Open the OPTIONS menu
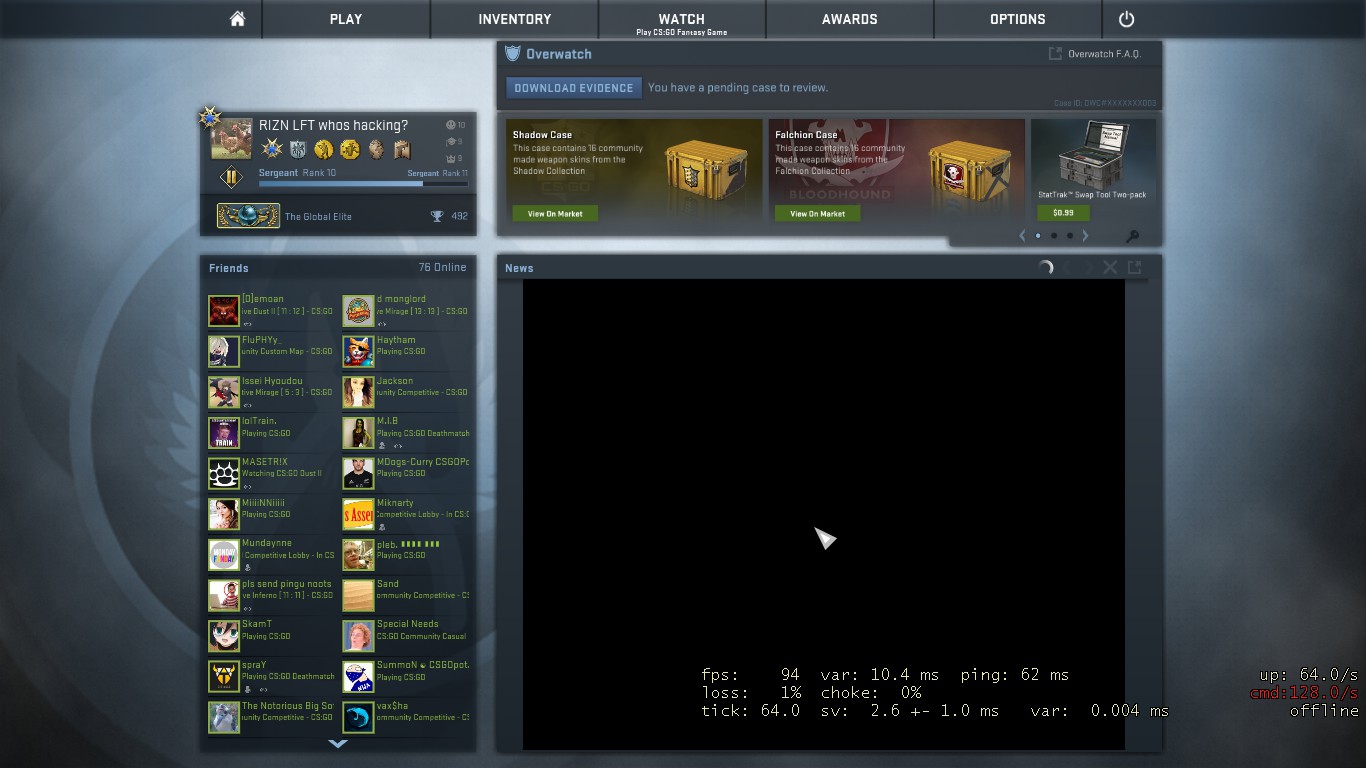This screenshot has width=1366, height=768. pyautogui.click(x=1018, y=19)
